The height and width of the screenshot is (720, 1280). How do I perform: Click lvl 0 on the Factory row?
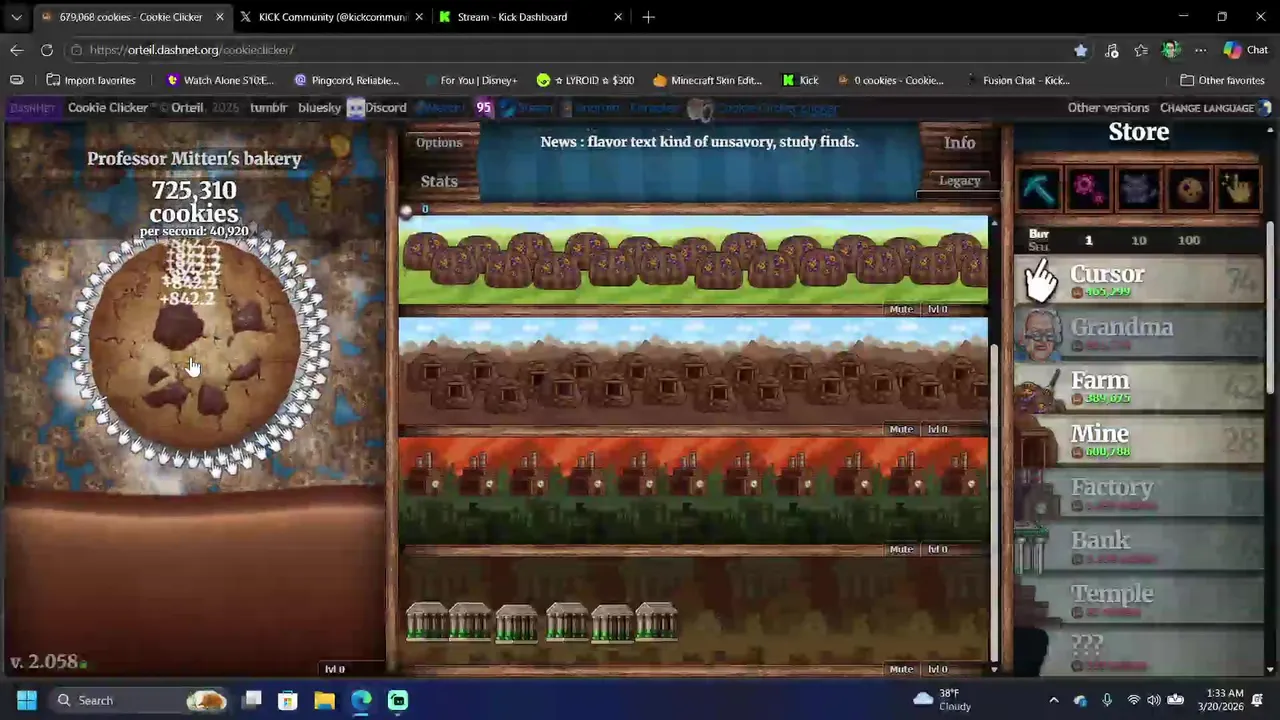click(937, 549)
